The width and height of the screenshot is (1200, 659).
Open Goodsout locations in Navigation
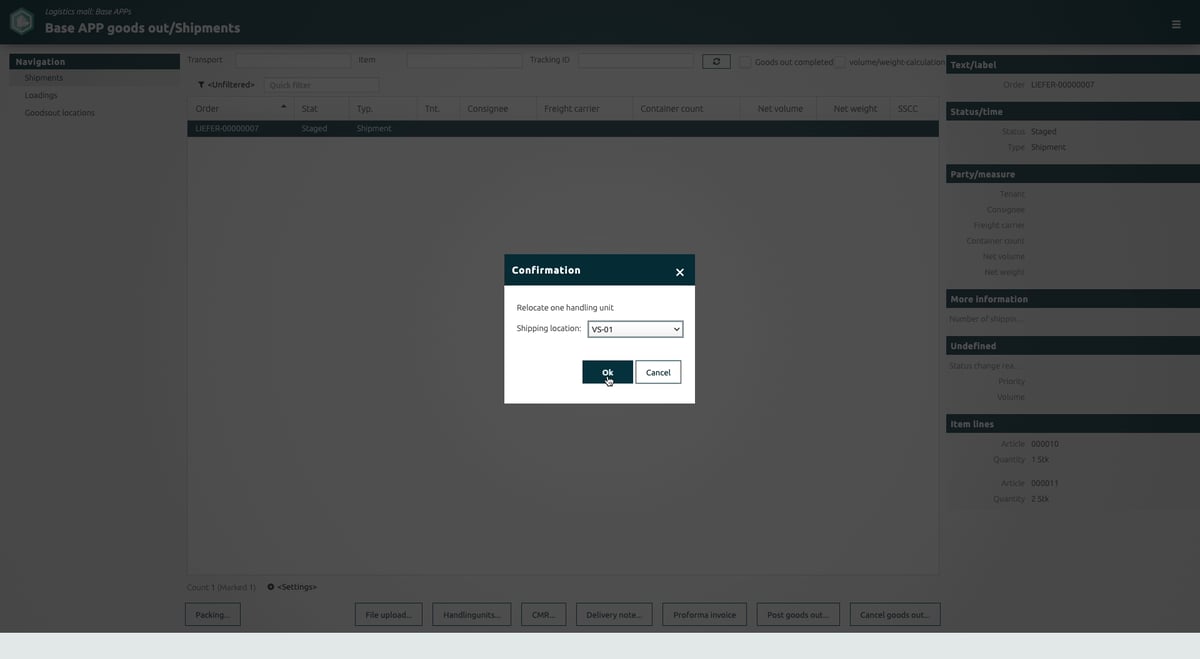point(60,113)
